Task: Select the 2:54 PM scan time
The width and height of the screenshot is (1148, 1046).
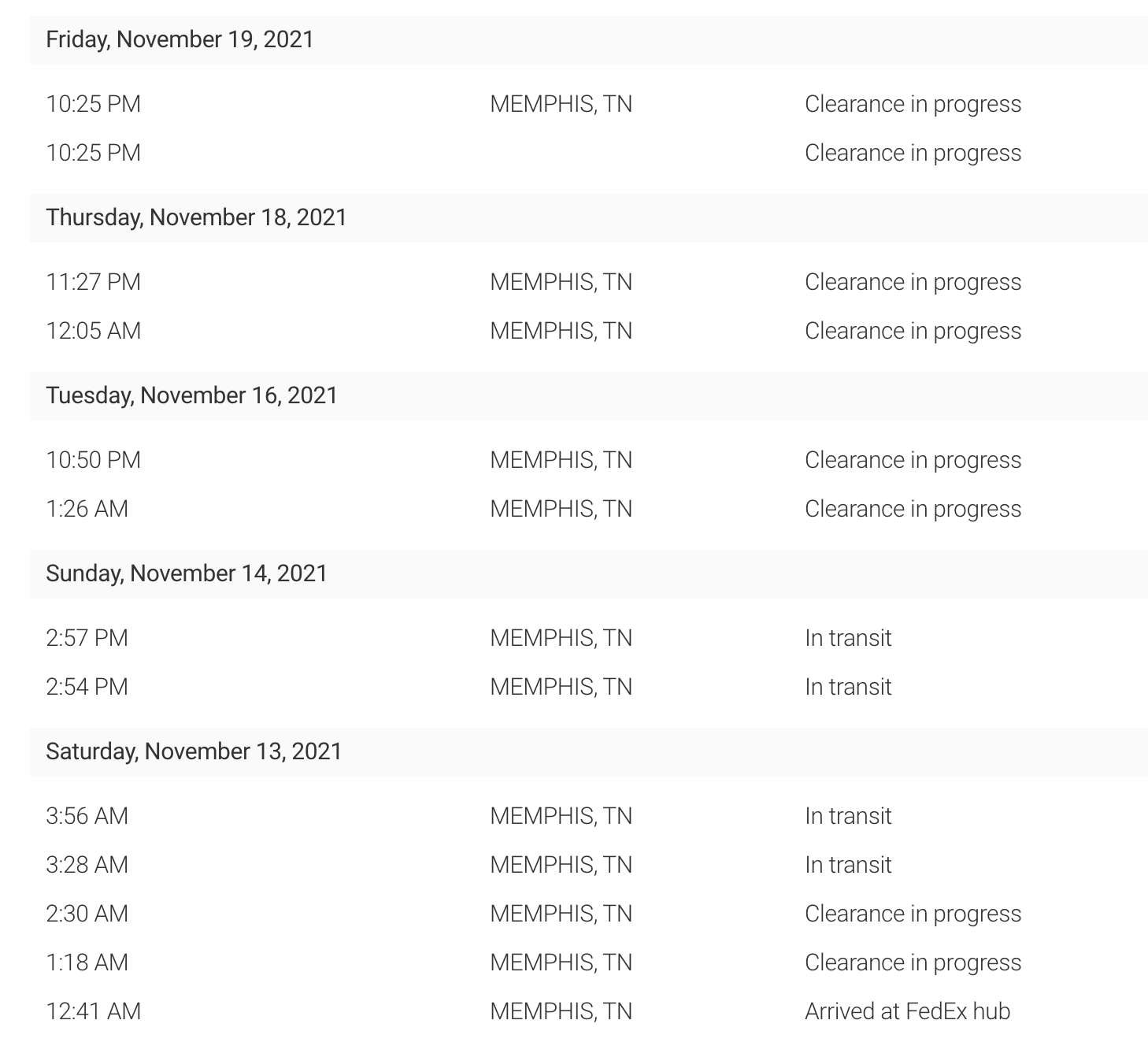Action: (x=87, y=687)
